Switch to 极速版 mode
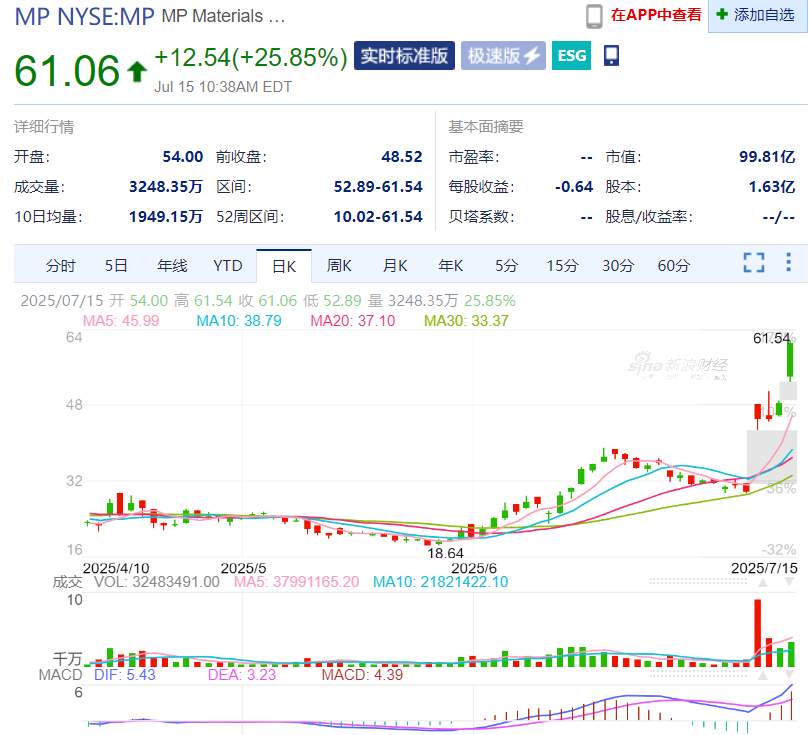This screenshot has width=809, height=735. [x=503, y=56]
